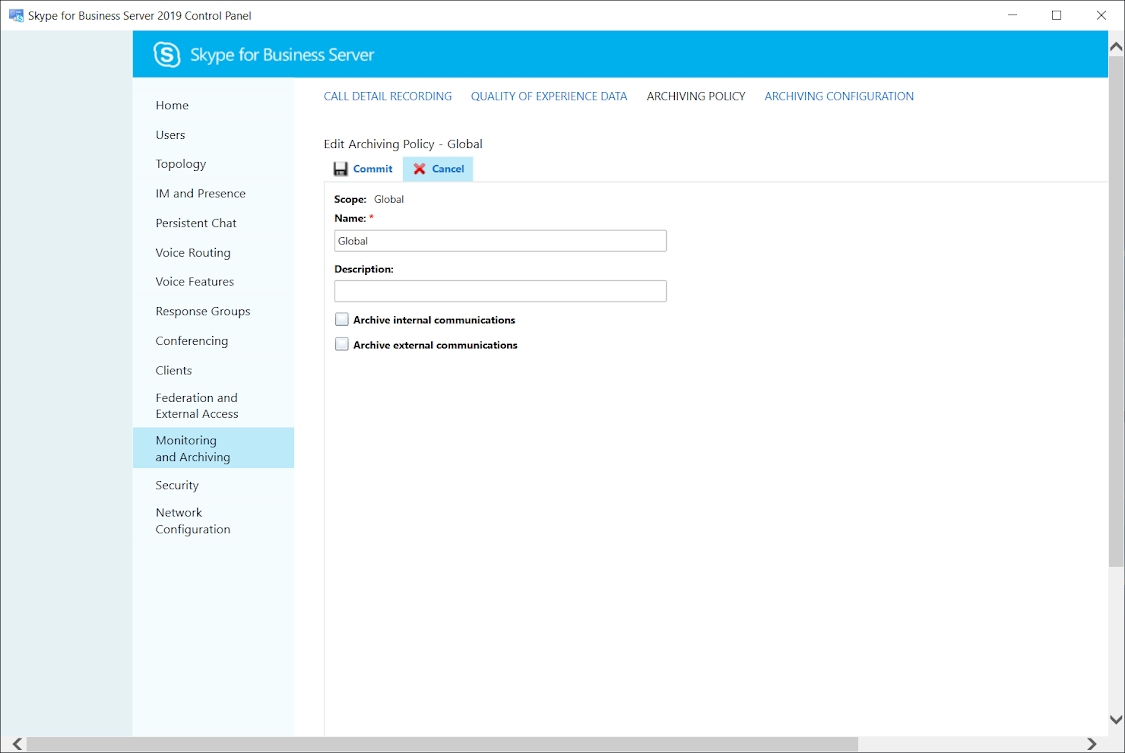Click the horizontal scrollbar thumb
The width and height of the screenshot is (1125, 753).
tap(442, 744)
